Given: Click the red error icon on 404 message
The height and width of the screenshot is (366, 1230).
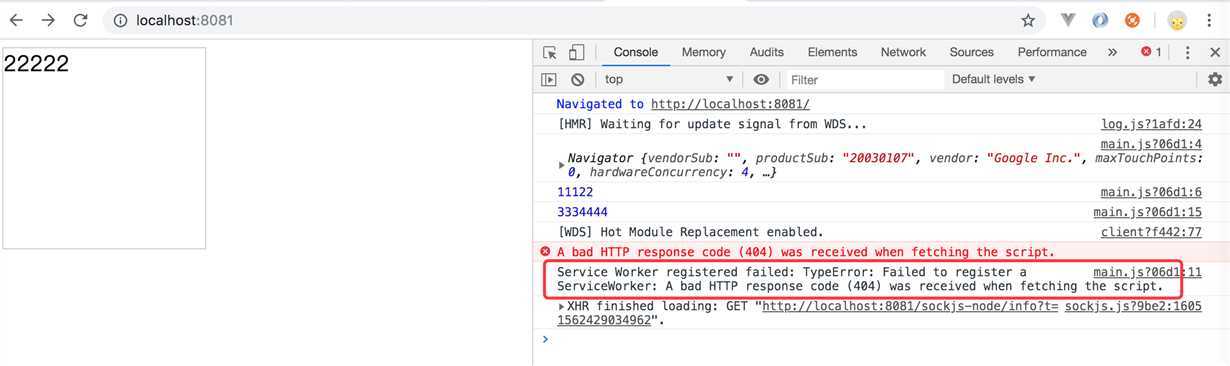Looking at the screenshot, I should [x=545, y=252].
